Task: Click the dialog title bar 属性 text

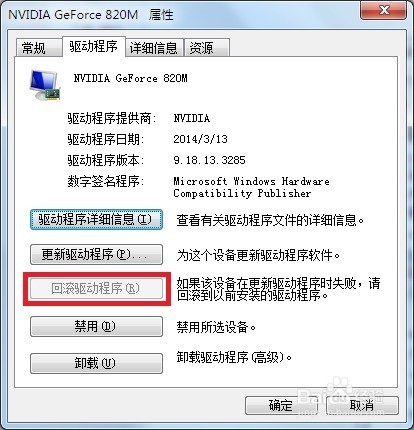Action: click(x=161, y=15)
